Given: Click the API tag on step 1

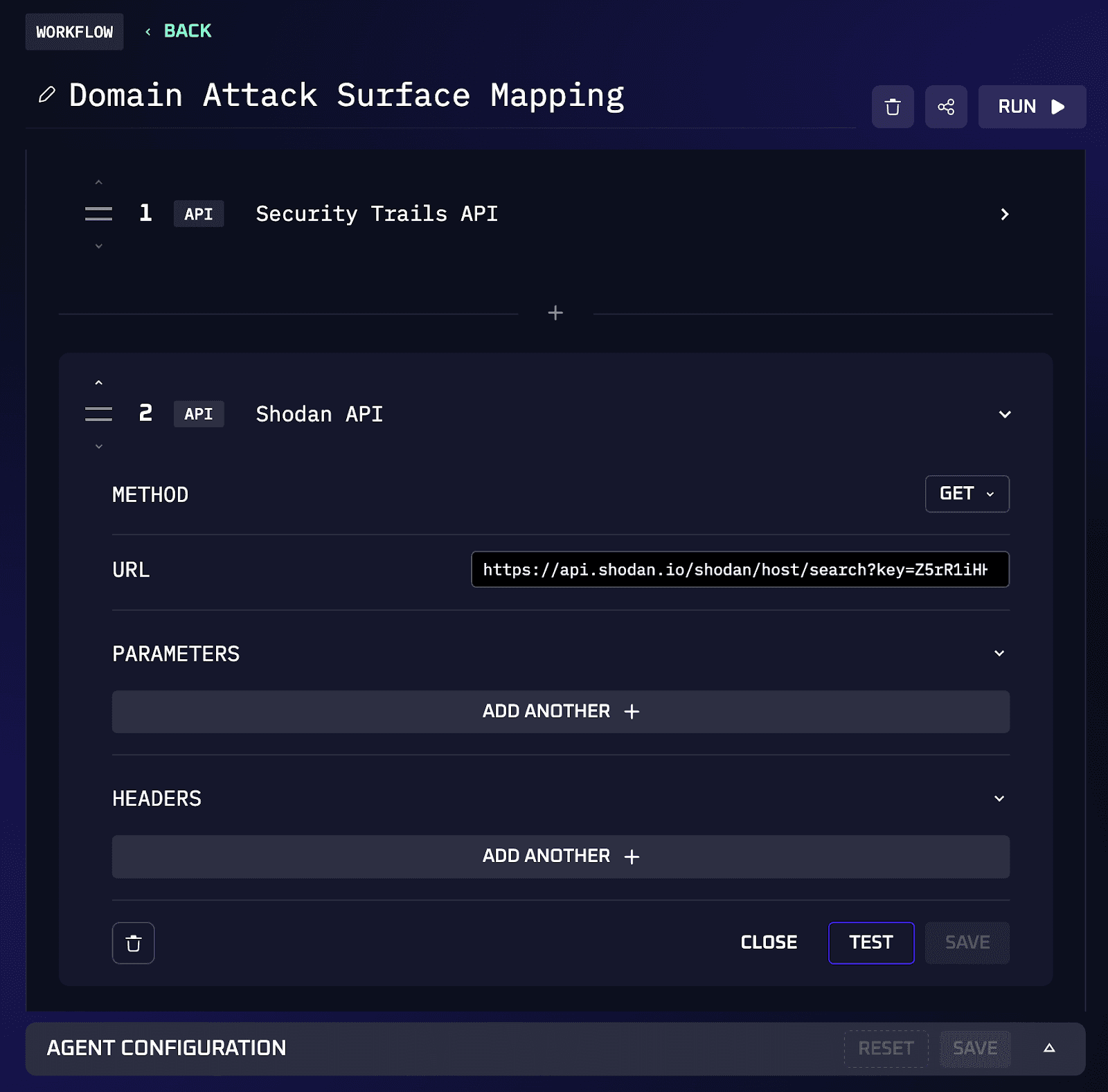Looking at the screenshot, I should (x=199, y=214).
